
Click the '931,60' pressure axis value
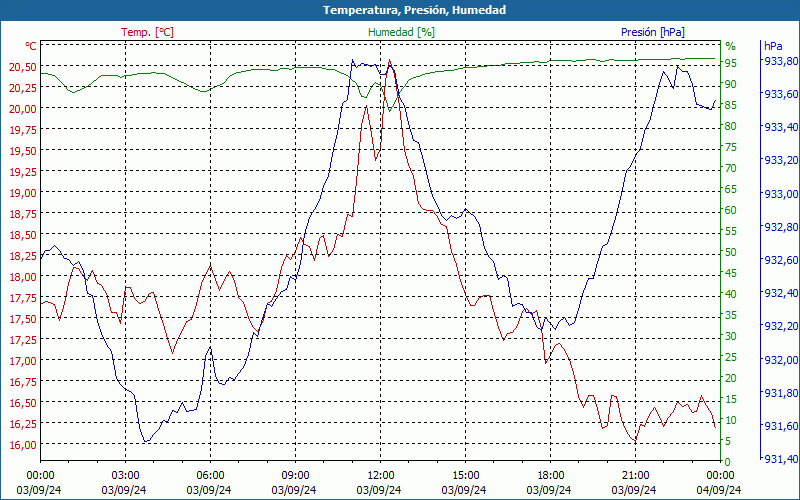(x=781, y=427)
